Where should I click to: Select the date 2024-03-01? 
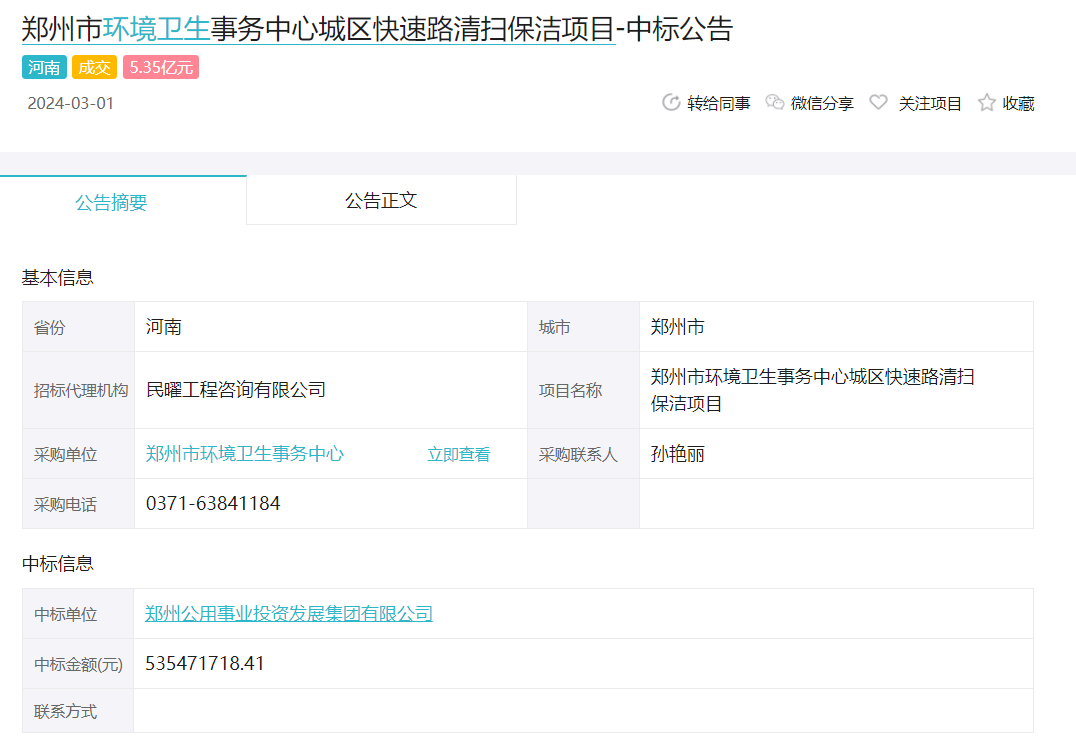click(71, 104)
